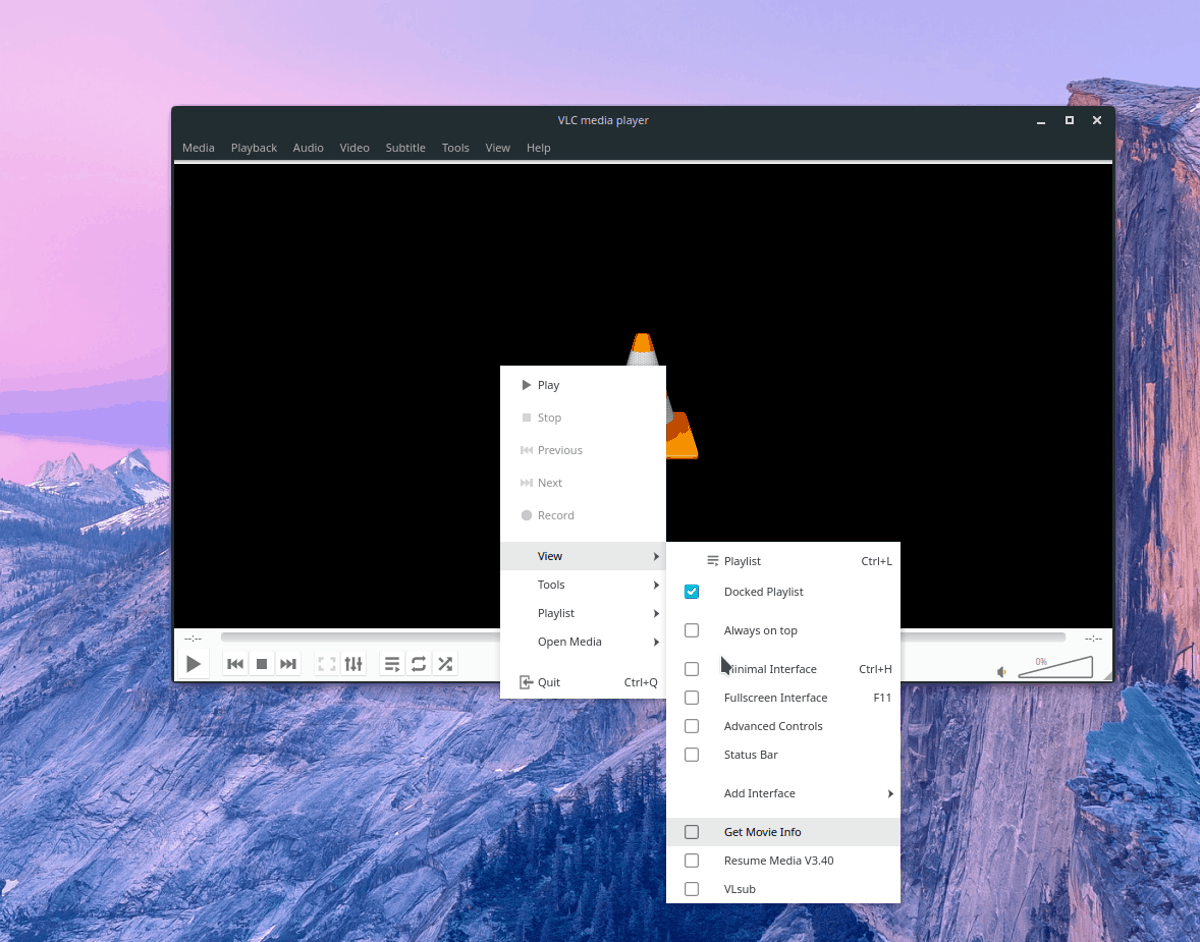Quit VLC via the context menu entry
This screenshot has height=942, width=1200.
tap(548, 681)
